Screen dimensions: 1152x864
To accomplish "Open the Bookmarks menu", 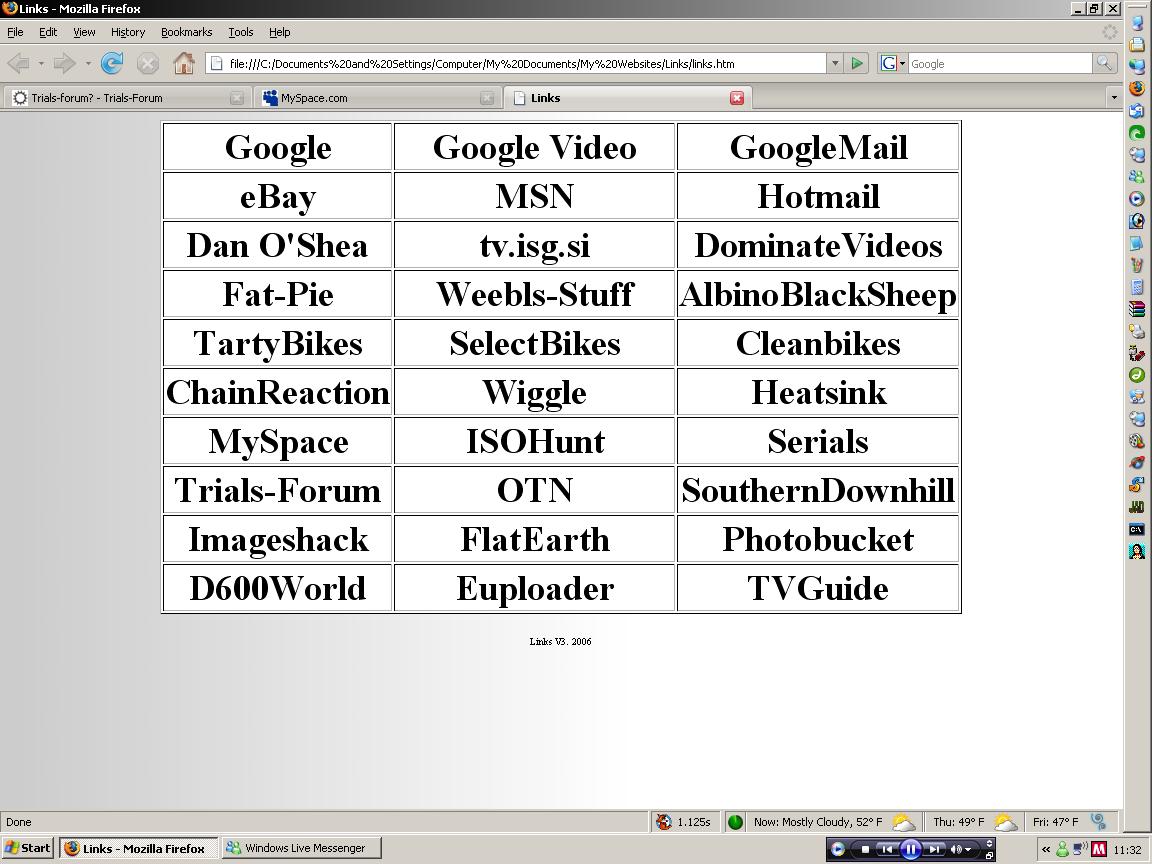I will point(187,32).
